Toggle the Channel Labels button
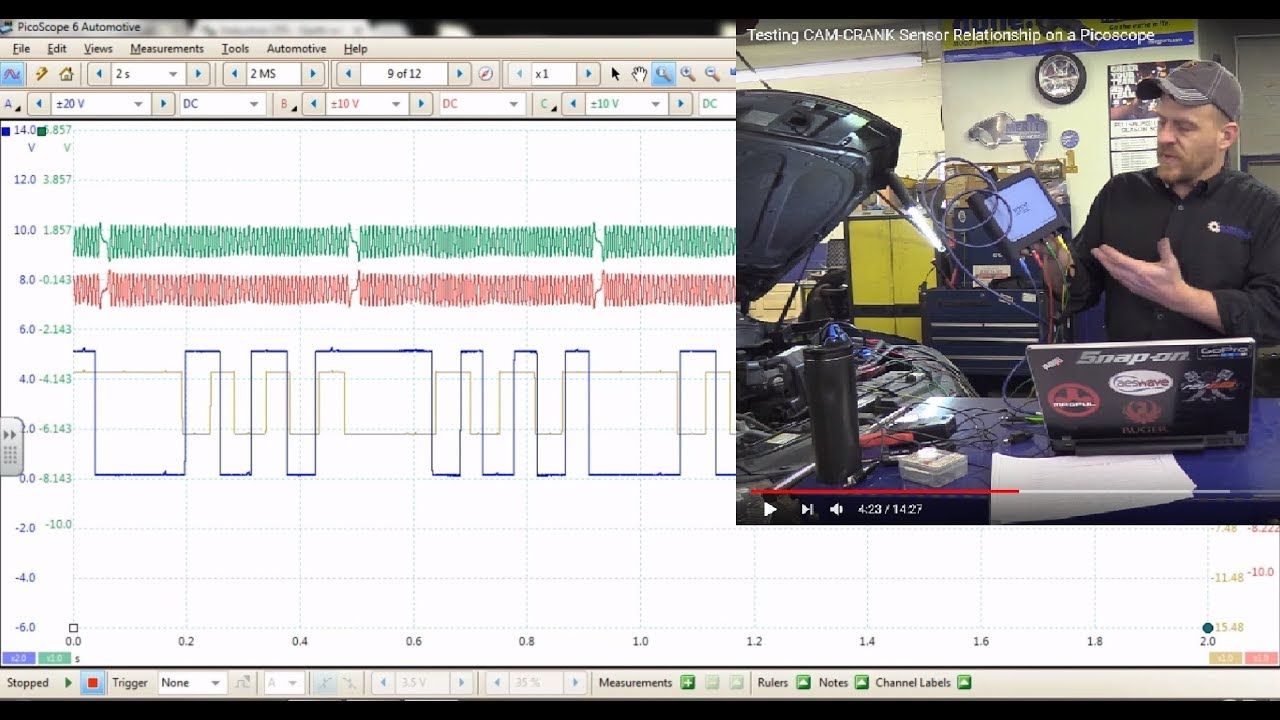Screen dimensions: 1280x720 point(964,683)
